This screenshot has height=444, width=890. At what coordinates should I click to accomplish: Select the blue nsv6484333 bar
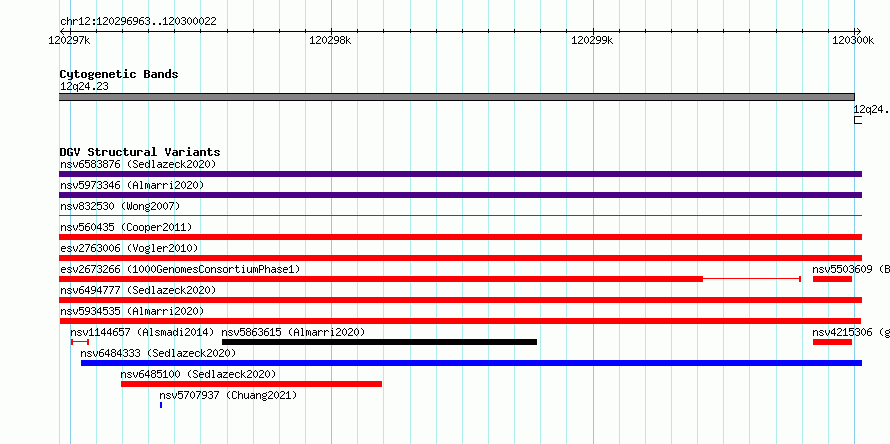pyautogui.click(x=471, y=363)
